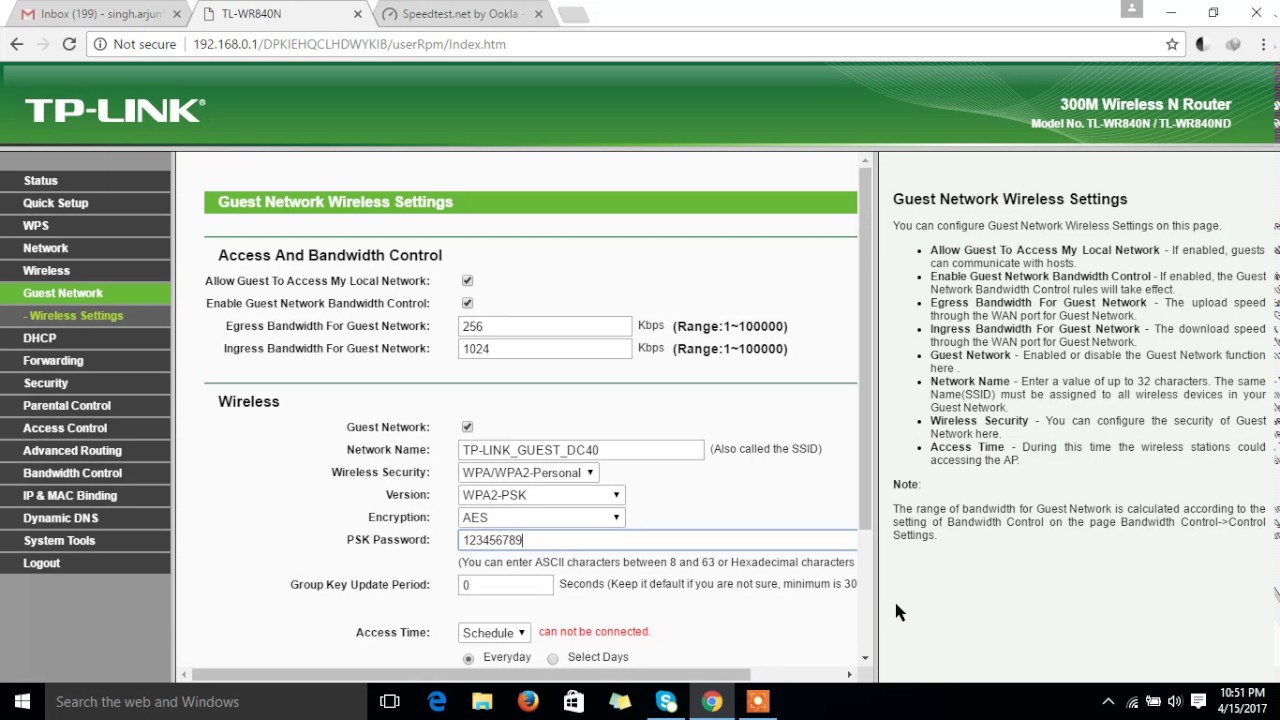Open the orange recorder app on taskbar
1280x720 pixels.
click(x=757, y=702)
